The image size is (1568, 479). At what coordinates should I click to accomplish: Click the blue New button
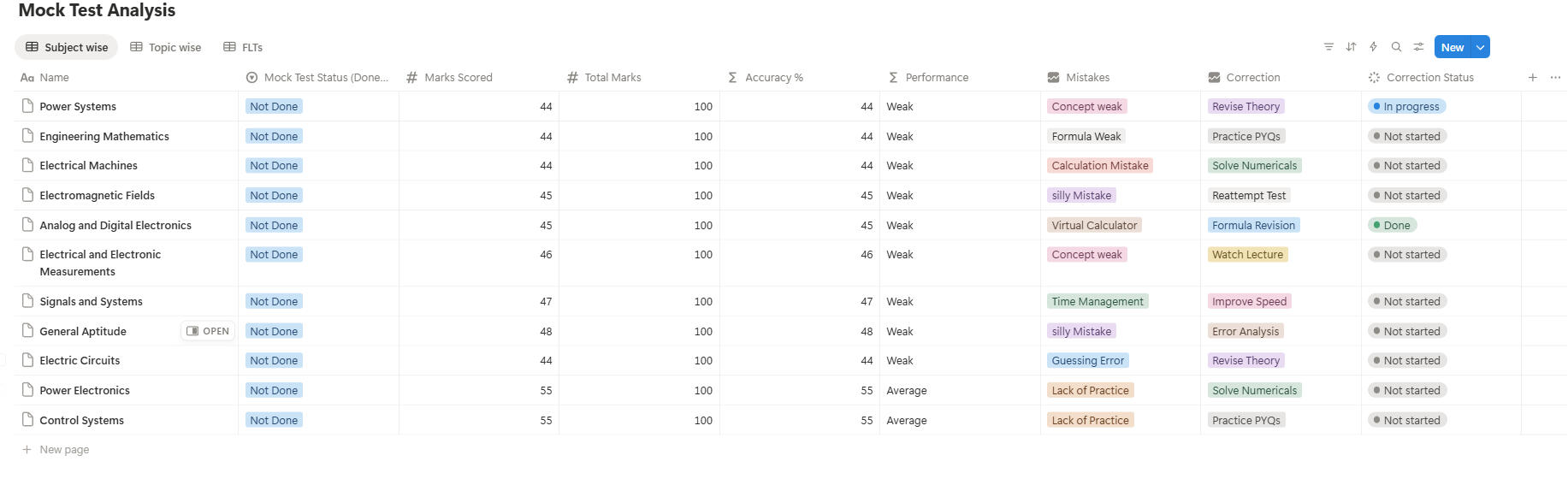point(1452,47)
